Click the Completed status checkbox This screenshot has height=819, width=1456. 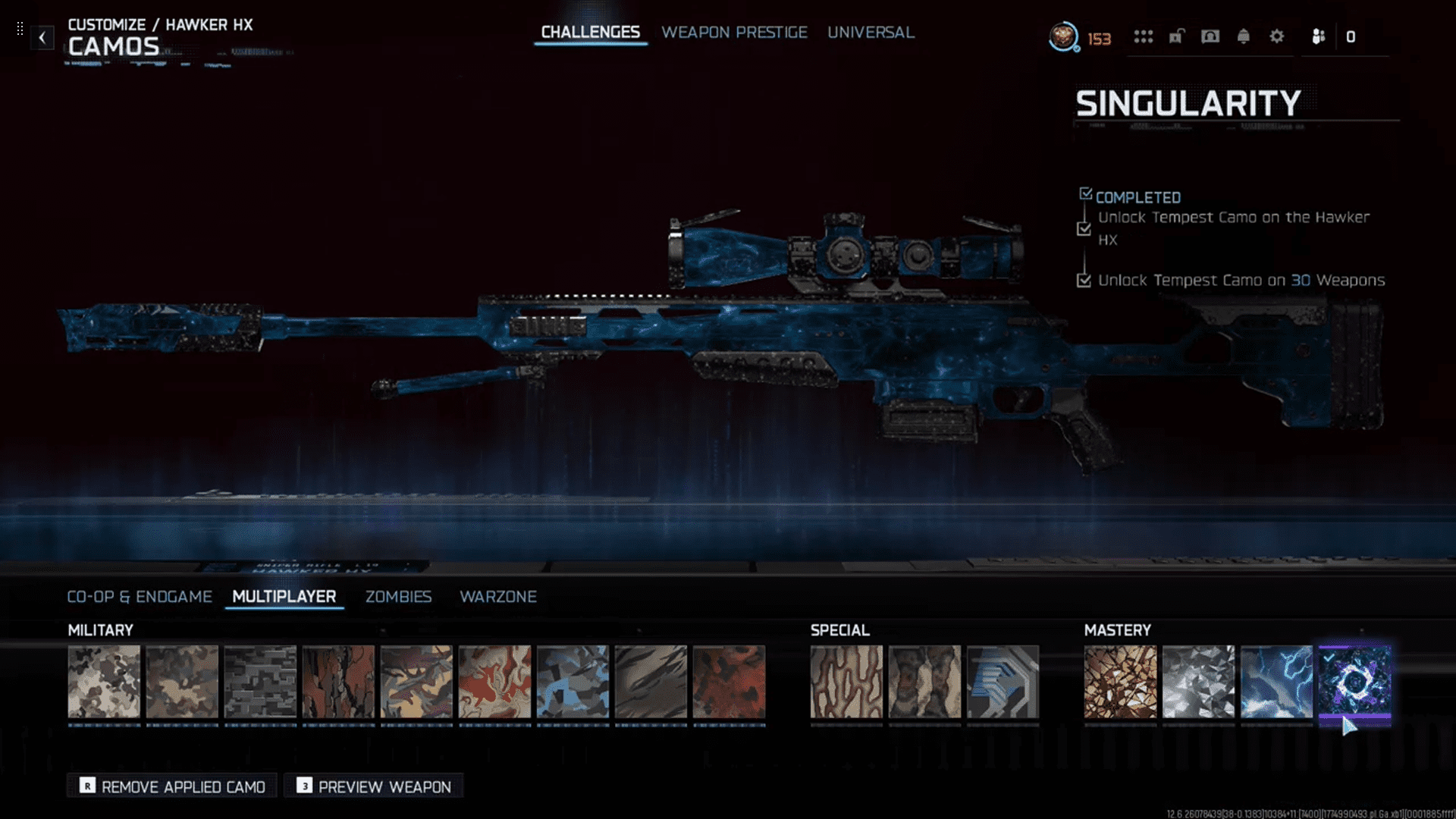pyautogui.click(x=1086, y=195)
